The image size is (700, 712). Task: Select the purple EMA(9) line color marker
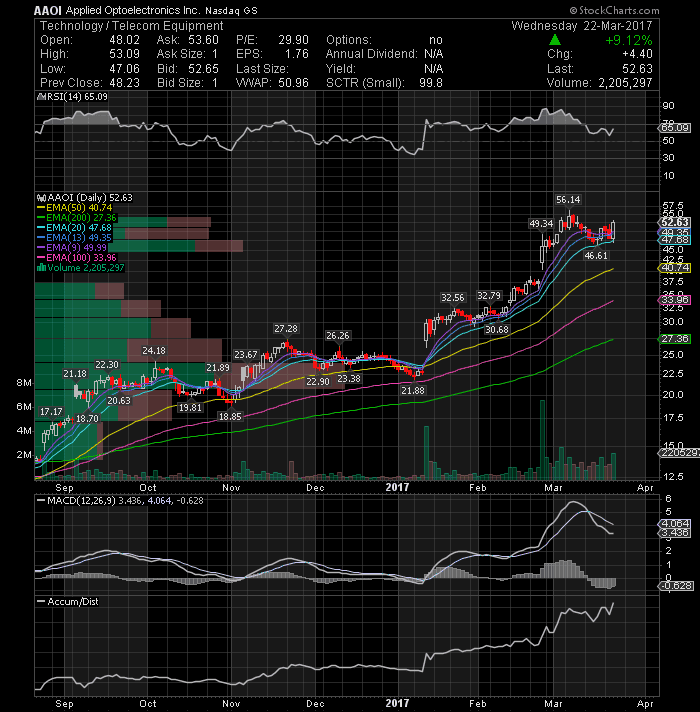pyautogui.click(x=41, y=247)
